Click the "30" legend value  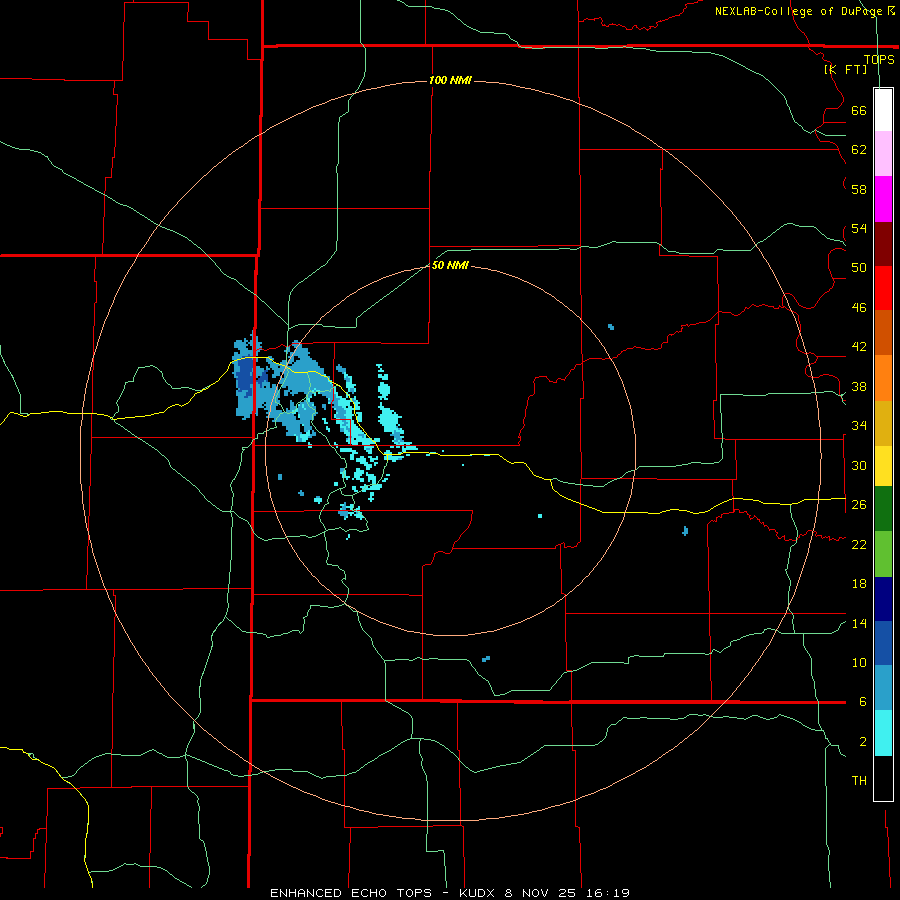coord(859,465)
